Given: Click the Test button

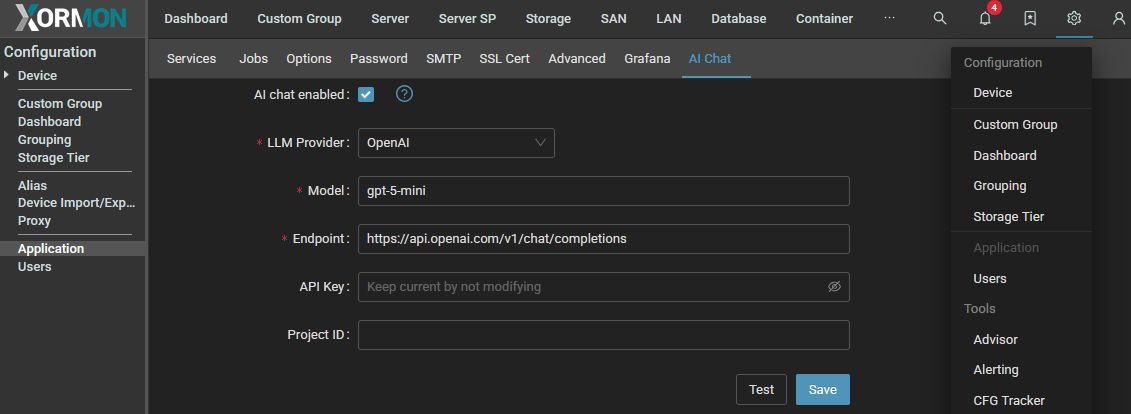Looking at the screenshot, I should 761,389.
